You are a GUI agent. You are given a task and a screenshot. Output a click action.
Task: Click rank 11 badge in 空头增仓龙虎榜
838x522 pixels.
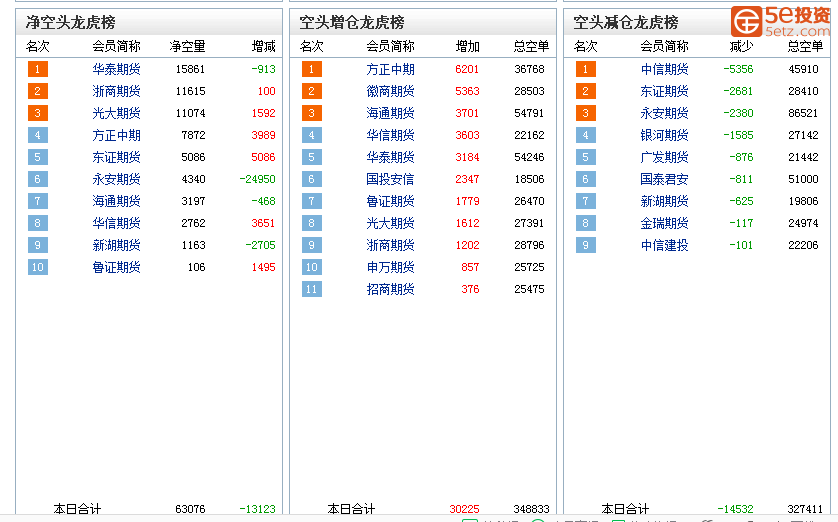[x=312, y=289]
